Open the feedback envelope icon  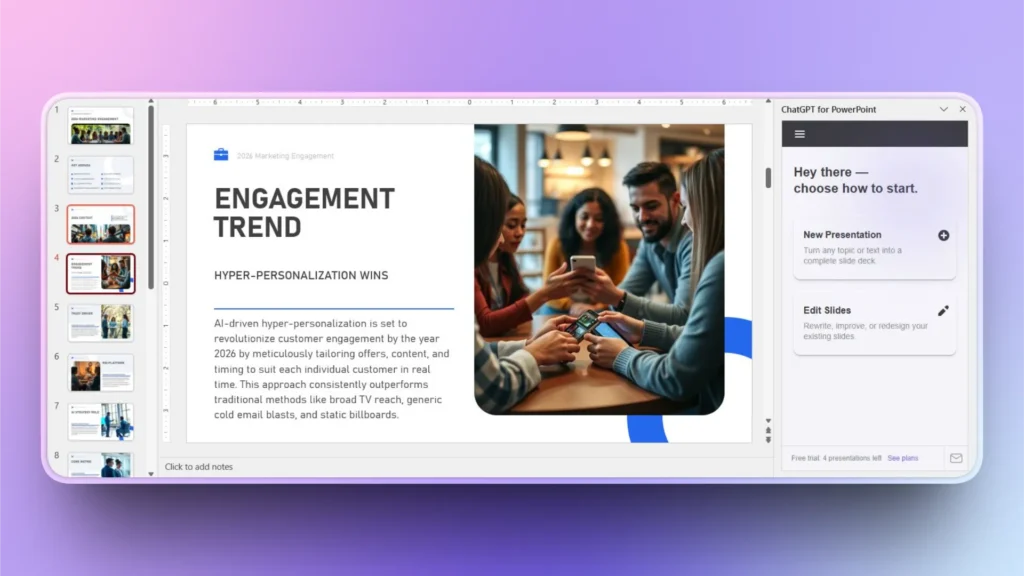956,457
